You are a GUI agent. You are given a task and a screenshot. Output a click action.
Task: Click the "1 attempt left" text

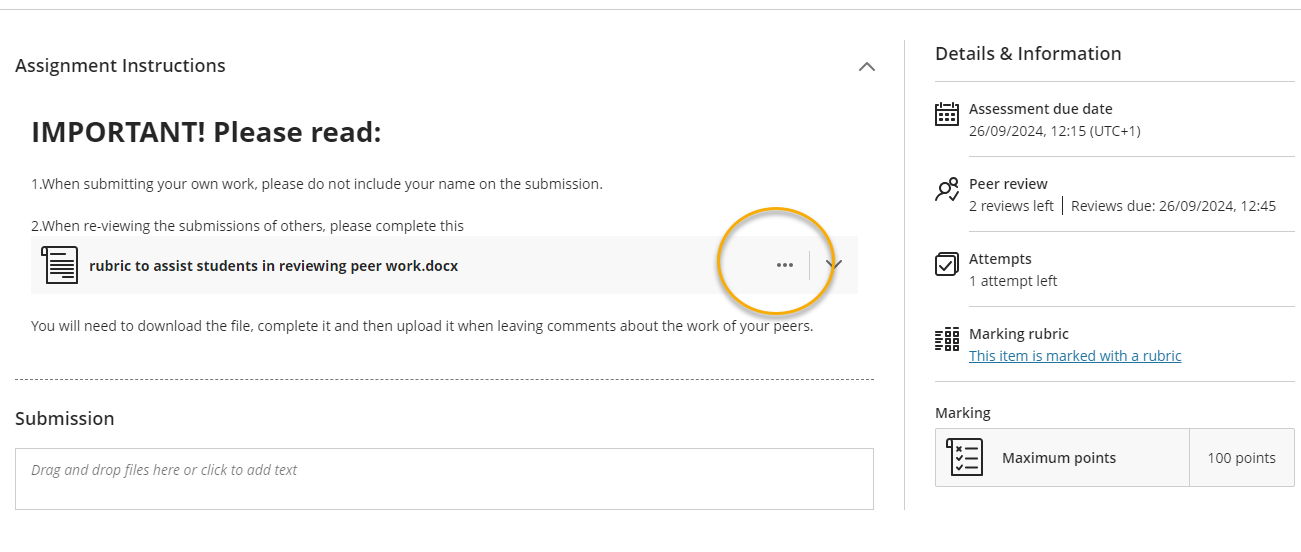coord(1013,281)
